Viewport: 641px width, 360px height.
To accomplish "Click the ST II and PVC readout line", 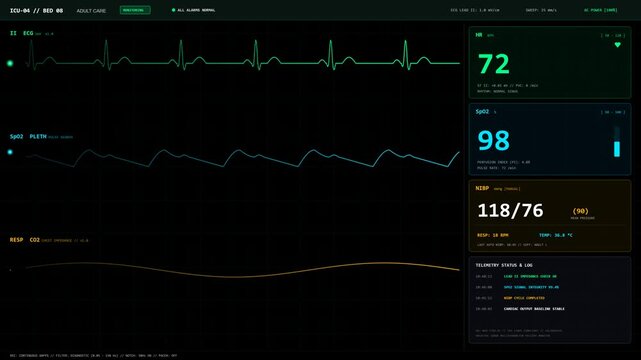I will [507, 85].
